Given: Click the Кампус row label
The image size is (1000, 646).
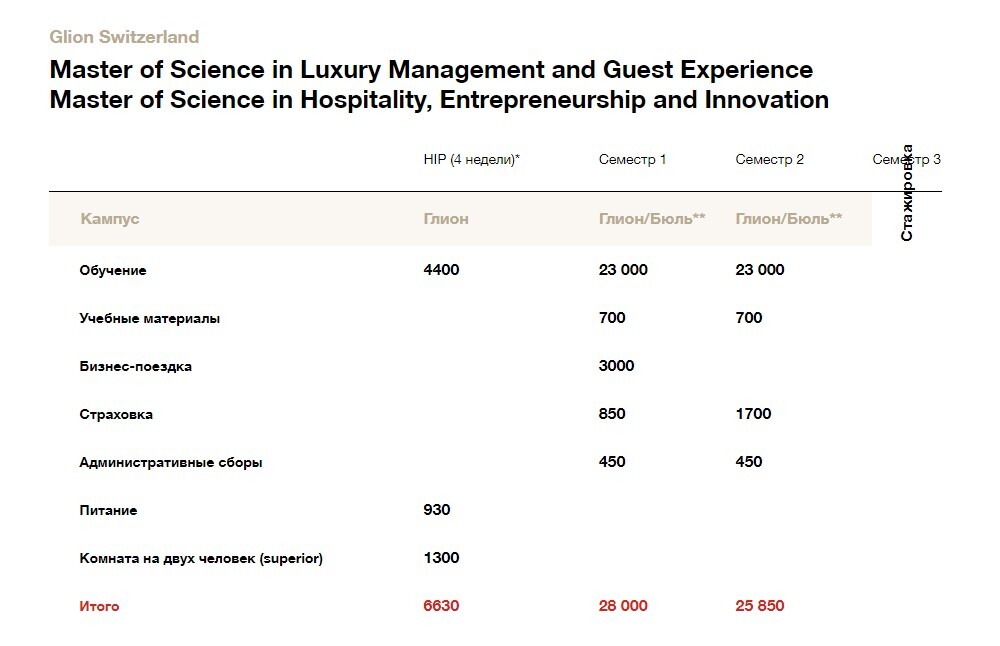Looking at the screenshot, I should pos(110,219).
